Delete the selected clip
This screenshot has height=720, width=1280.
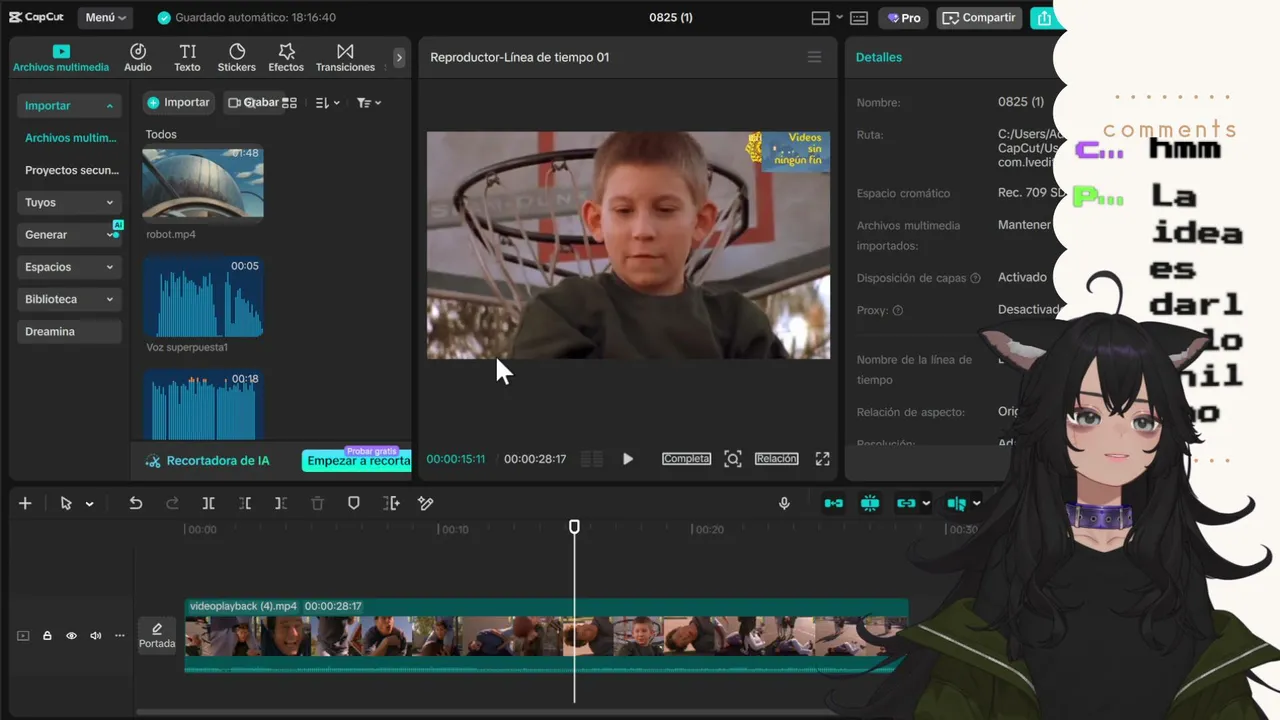pyautogui.click(x=317, y=503)
